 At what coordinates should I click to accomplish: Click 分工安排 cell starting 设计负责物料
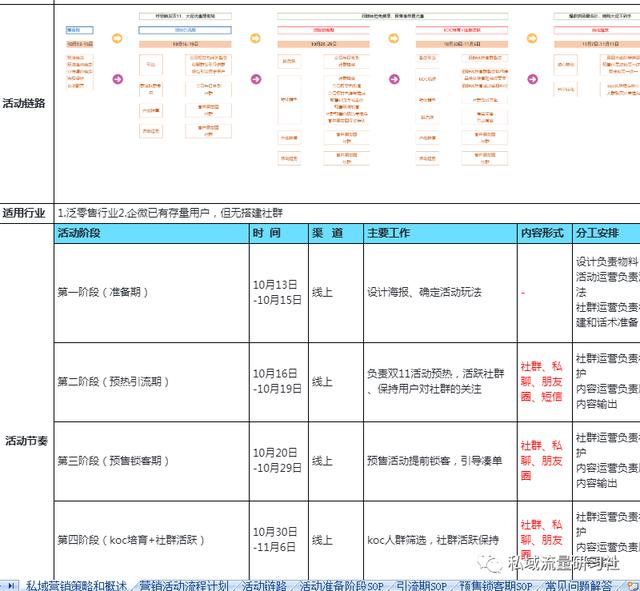pos(606,293)
